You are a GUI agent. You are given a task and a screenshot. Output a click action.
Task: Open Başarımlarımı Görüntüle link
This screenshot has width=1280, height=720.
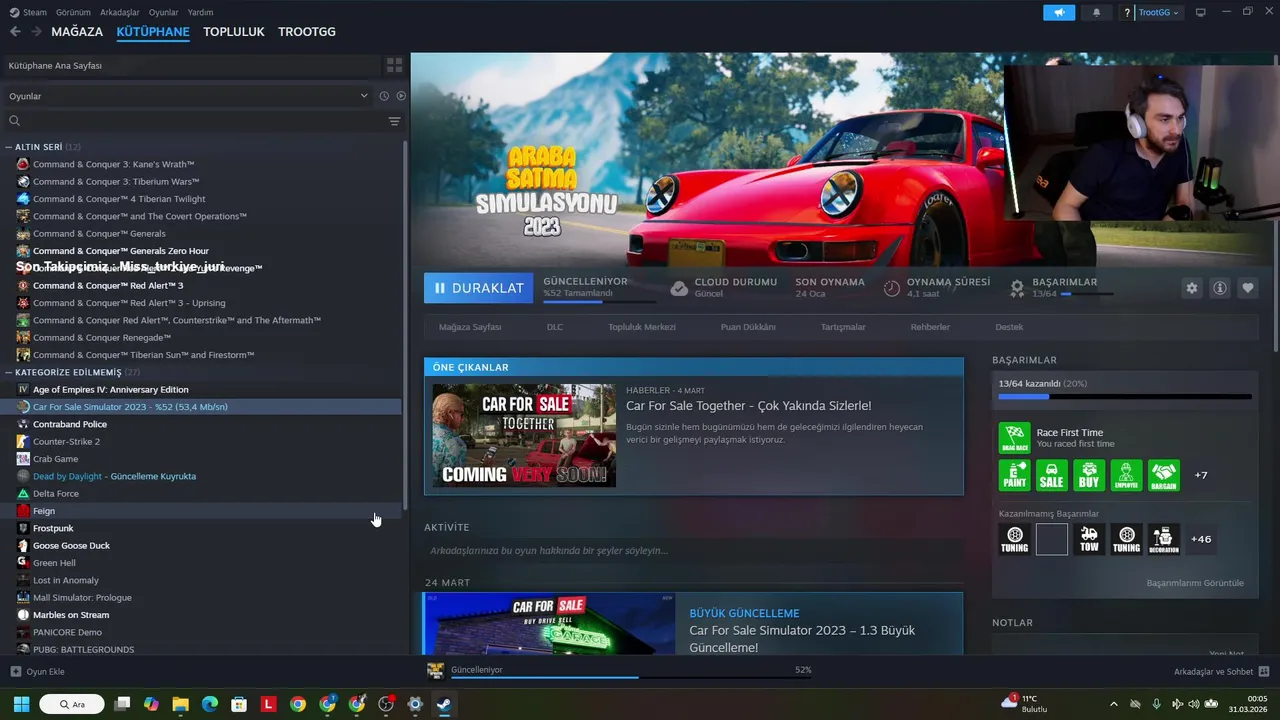click(x=1195, y=583)
